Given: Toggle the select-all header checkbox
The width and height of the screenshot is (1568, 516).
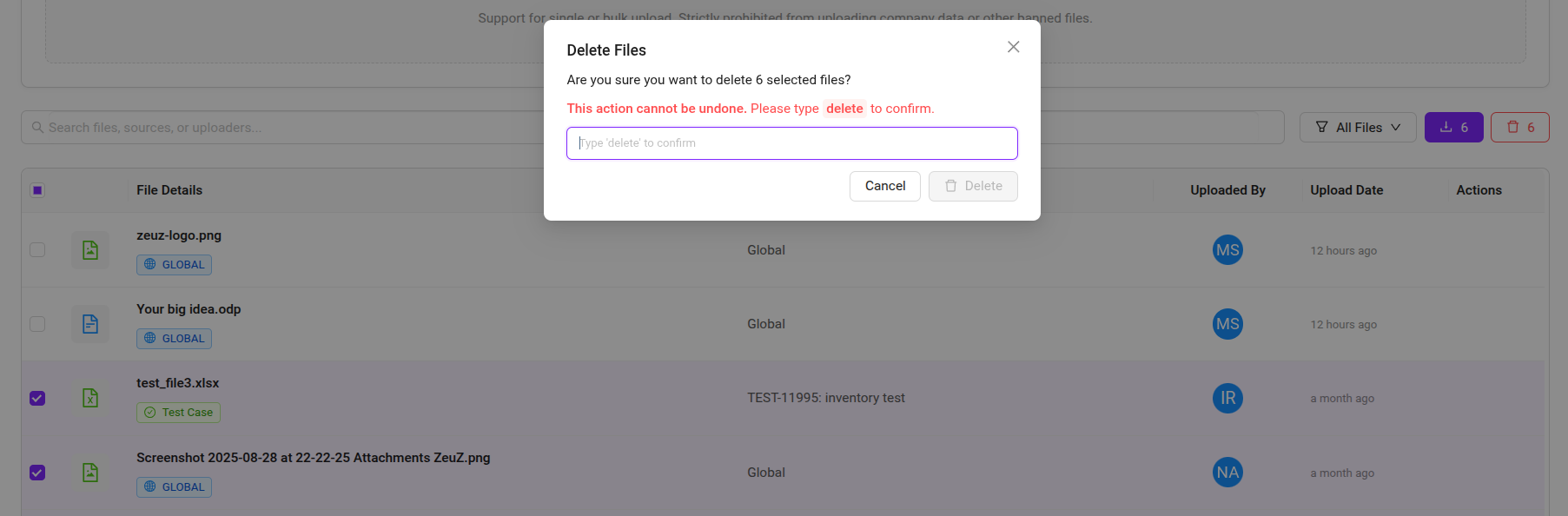Looking at the screenshot, I should (x=37, y=190).
